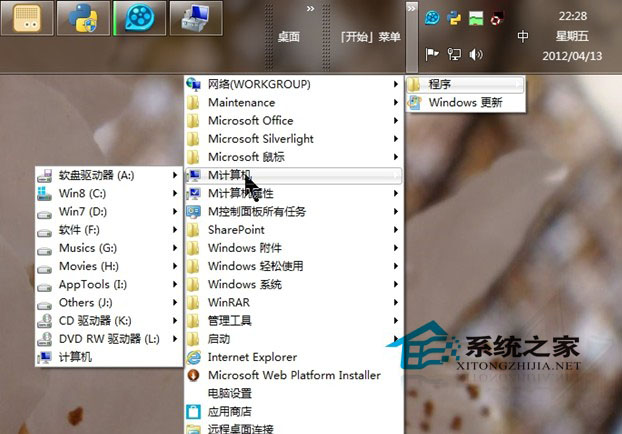This screenshot has height=434, width=622.
Task: Click the volume speaker icon in system tray
Action: [x=475, y=54]
